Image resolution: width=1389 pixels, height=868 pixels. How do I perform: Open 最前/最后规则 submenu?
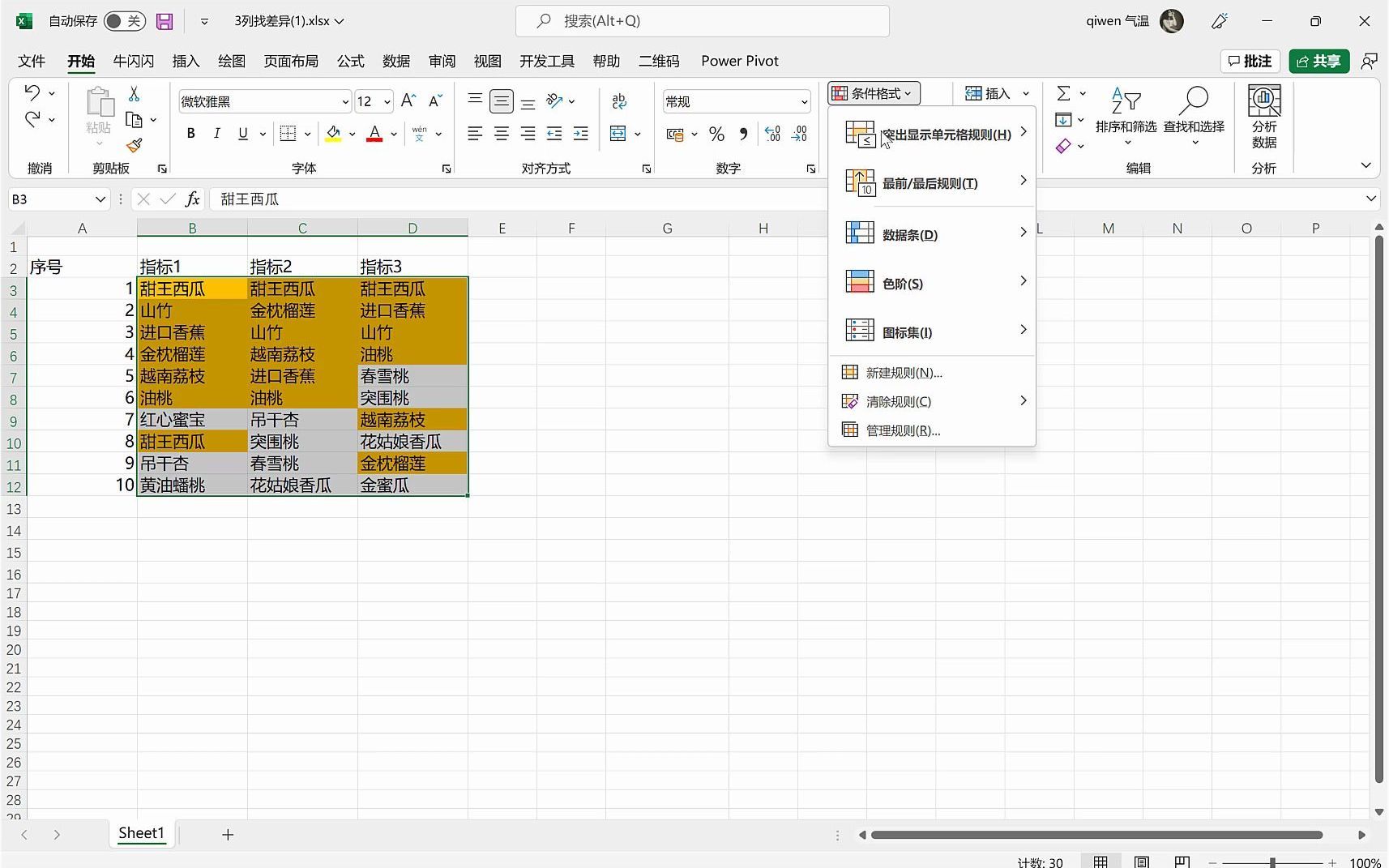click(x=932, y=182)
